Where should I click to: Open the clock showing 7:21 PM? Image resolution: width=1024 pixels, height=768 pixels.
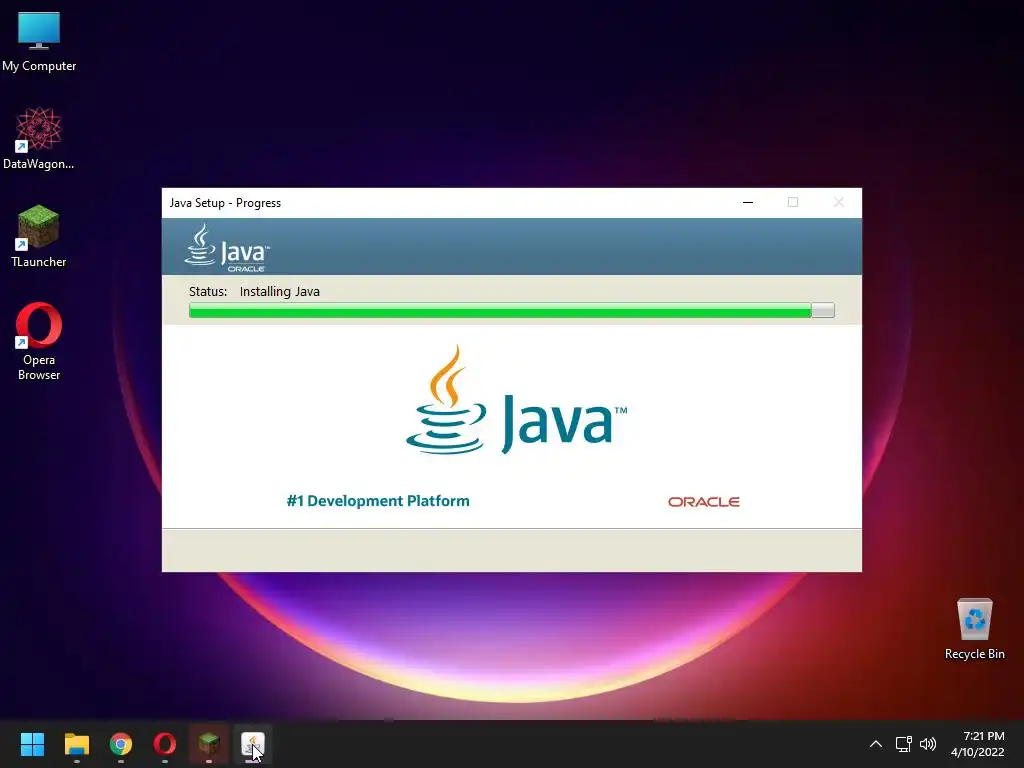(x=978, y=744)
